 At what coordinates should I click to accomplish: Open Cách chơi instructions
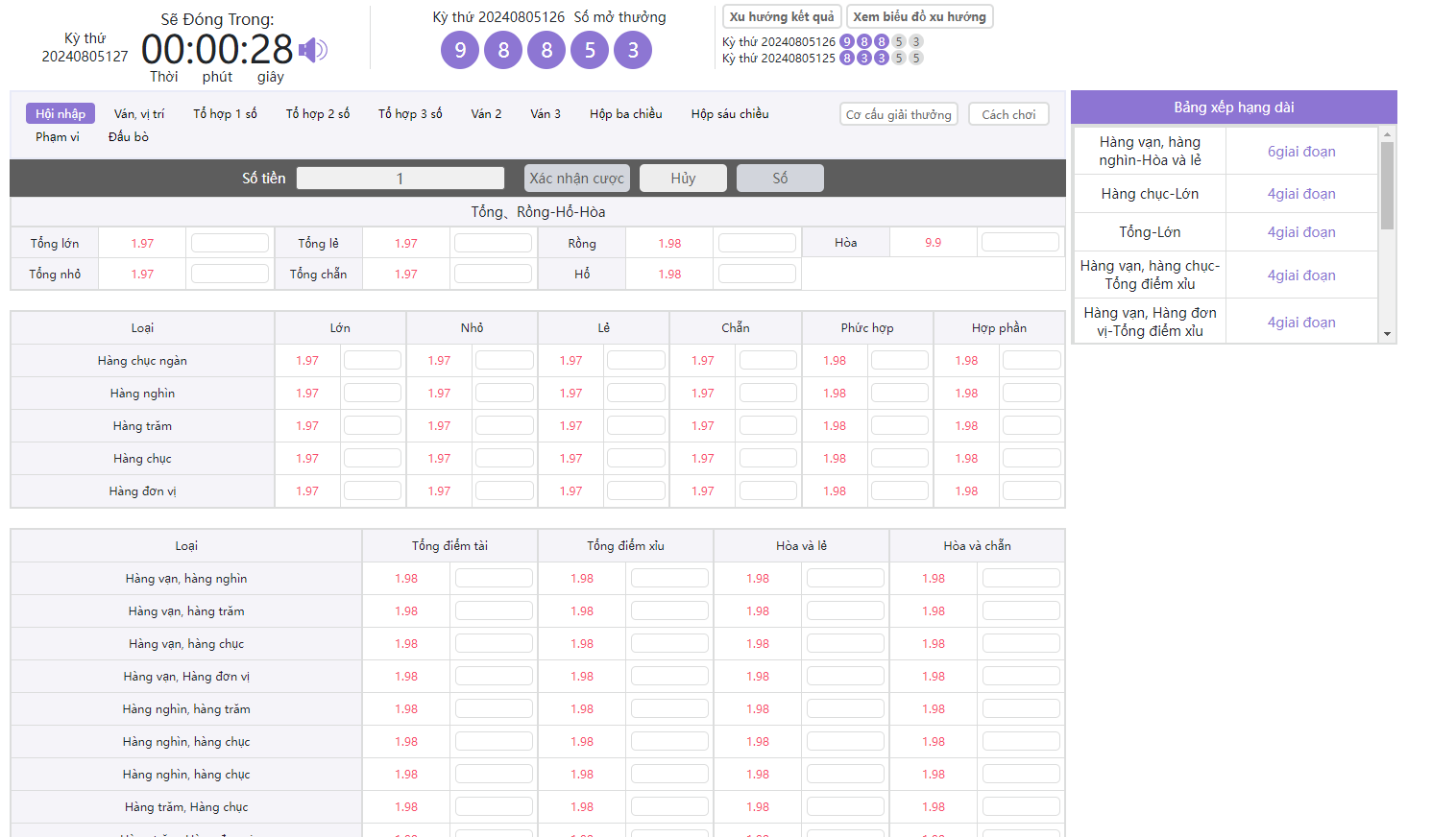tap(1008, 114)
